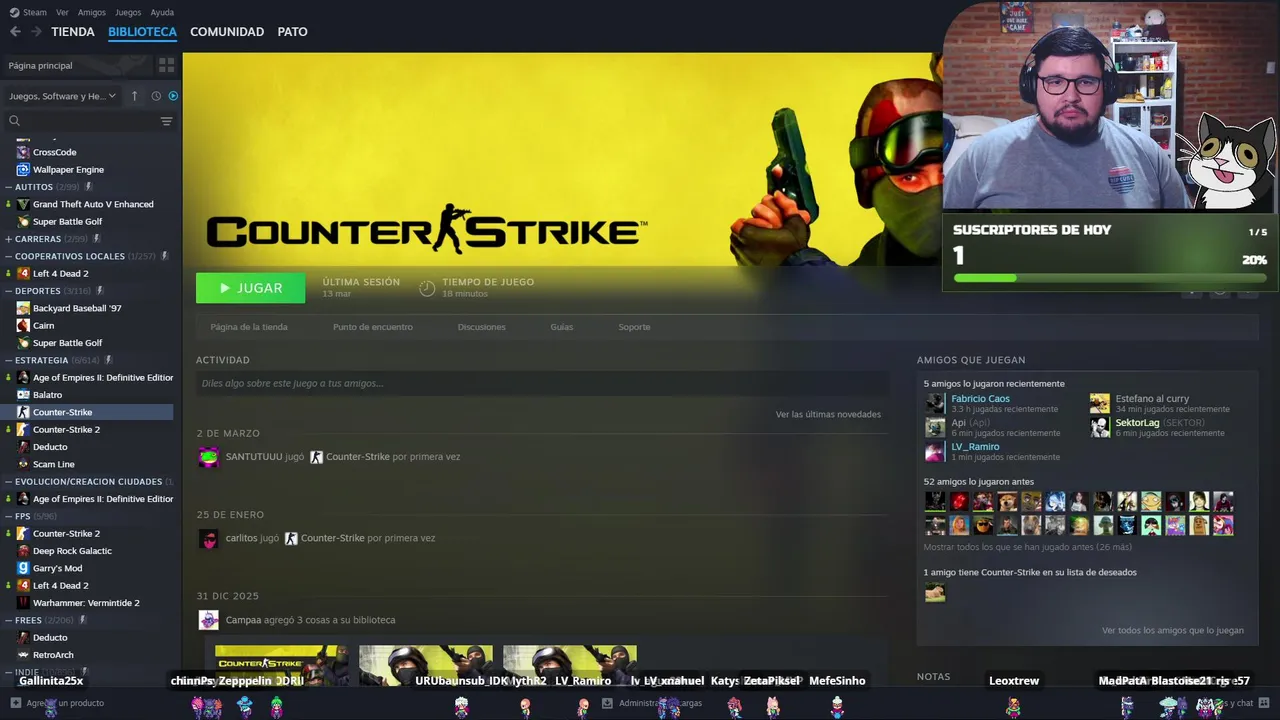
Task: Select Deducto under FREES
Action: (x=50, y=637)
